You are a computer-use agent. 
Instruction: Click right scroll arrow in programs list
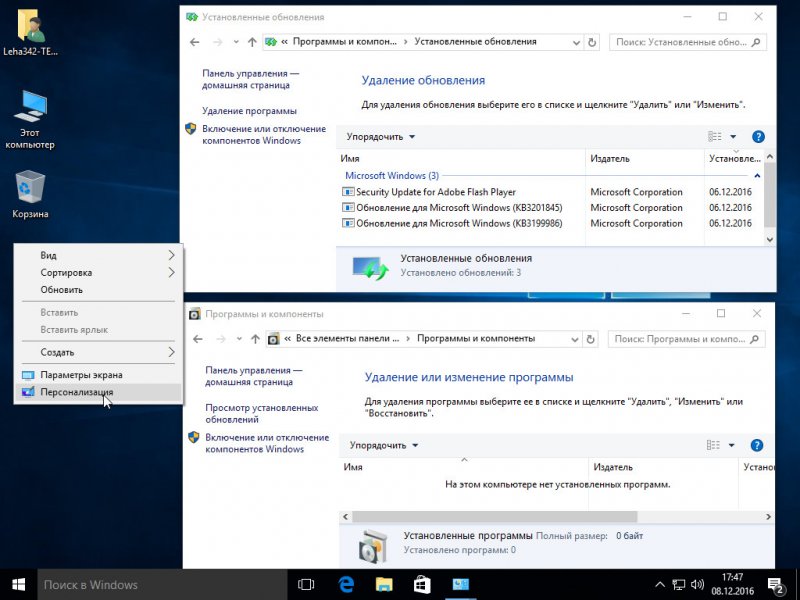[x=768, y=517]
